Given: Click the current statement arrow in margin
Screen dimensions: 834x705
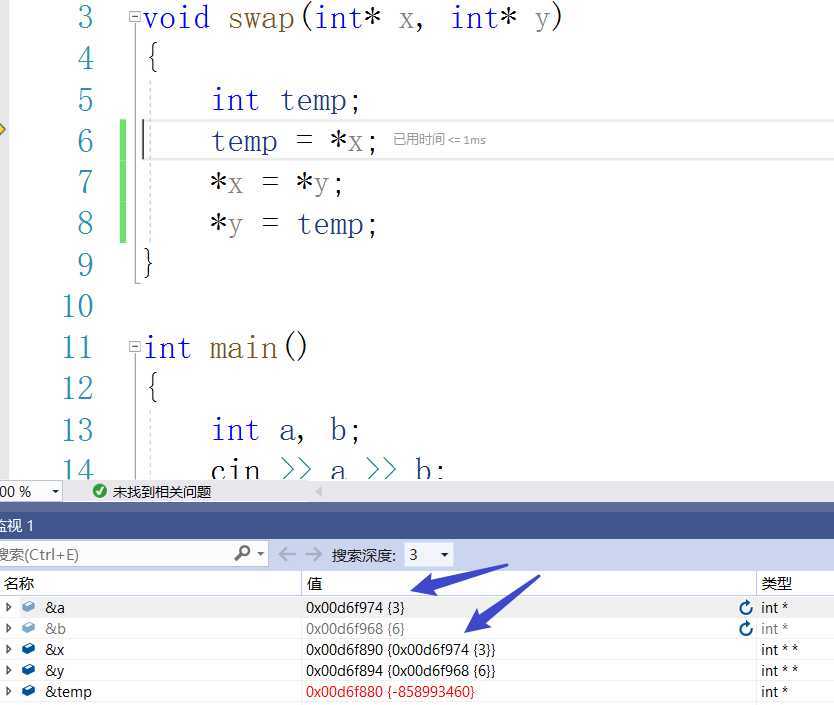Looking at the screenshot, I should [x=2, y=129].
